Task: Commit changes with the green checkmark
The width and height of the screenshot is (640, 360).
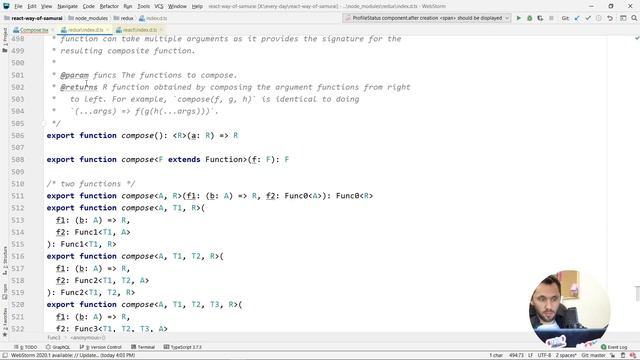Action: pos(588,18)
